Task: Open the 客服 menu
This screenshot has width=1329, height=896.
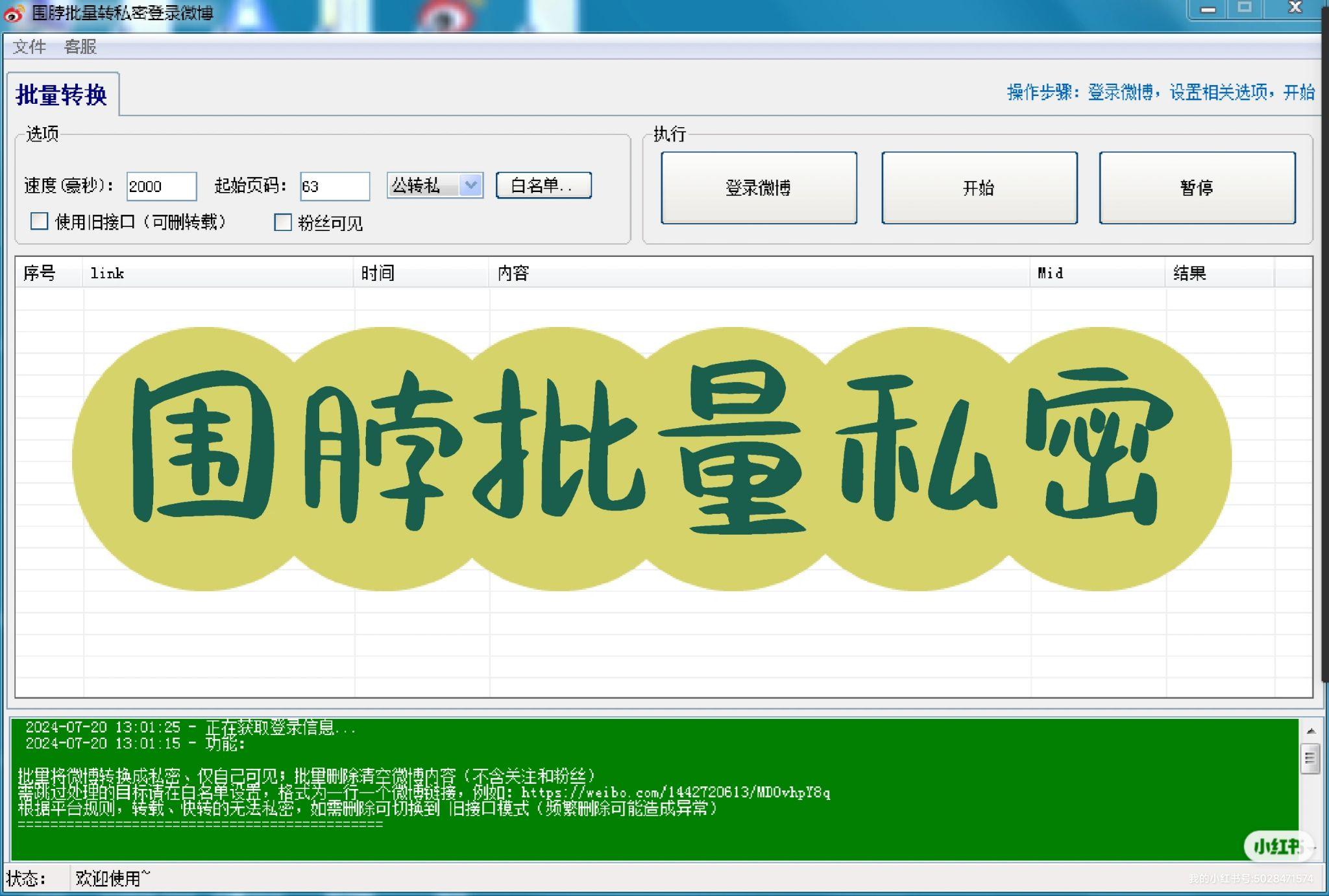Action: (x=80, y=47)
